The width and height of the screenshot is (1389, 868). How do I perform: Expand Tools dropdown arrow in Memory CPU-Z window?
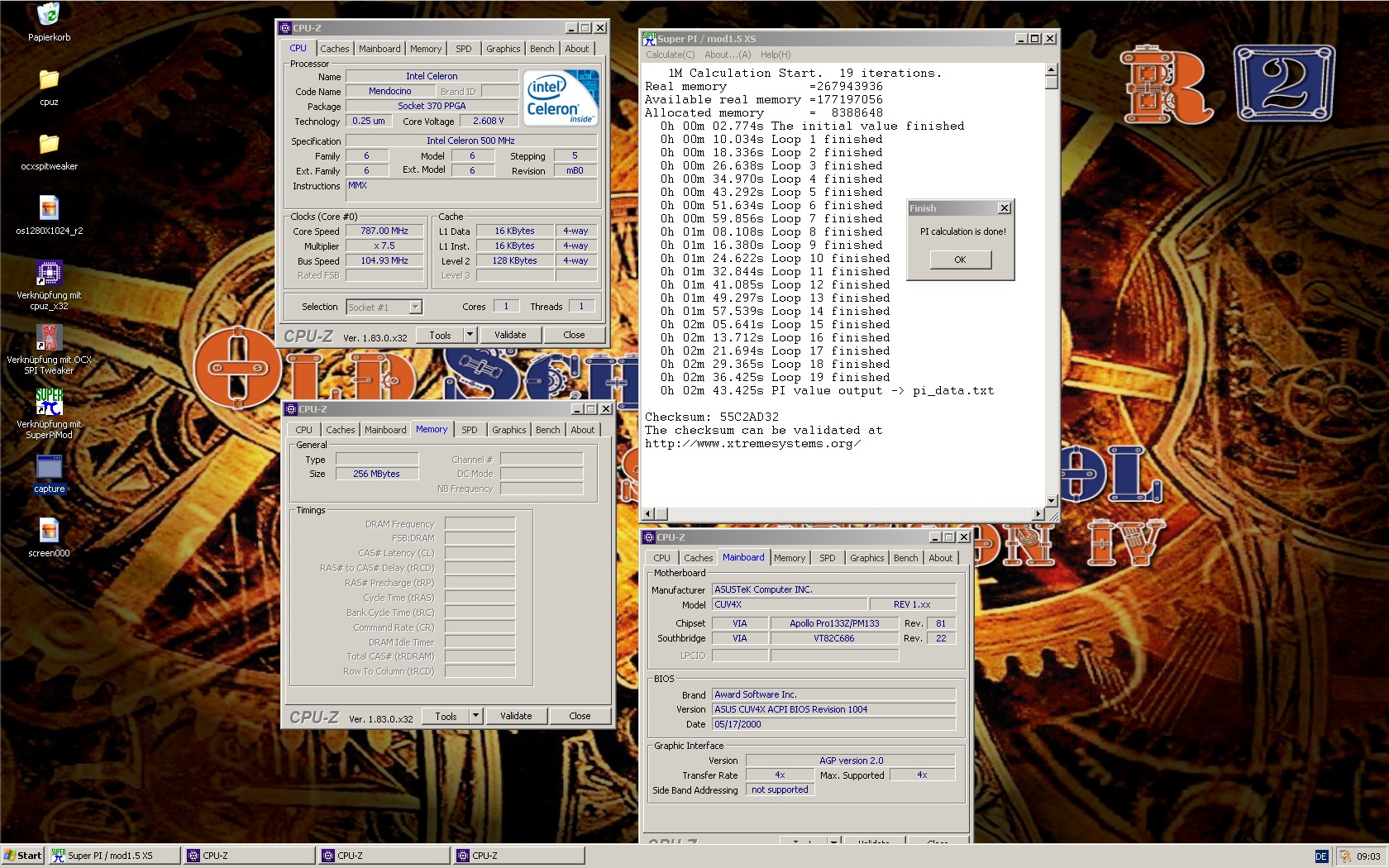click(x=476, y=716)
